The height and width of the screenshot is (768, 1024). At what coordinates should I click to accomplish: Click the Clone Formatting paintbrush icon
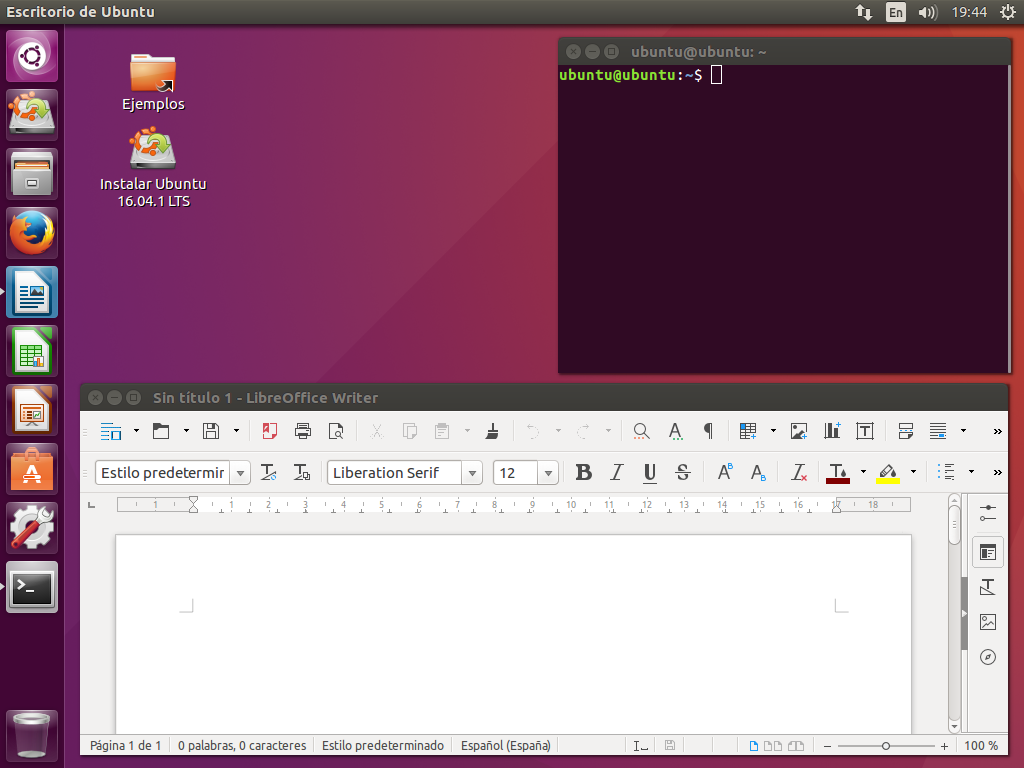(x=492, y=431)
